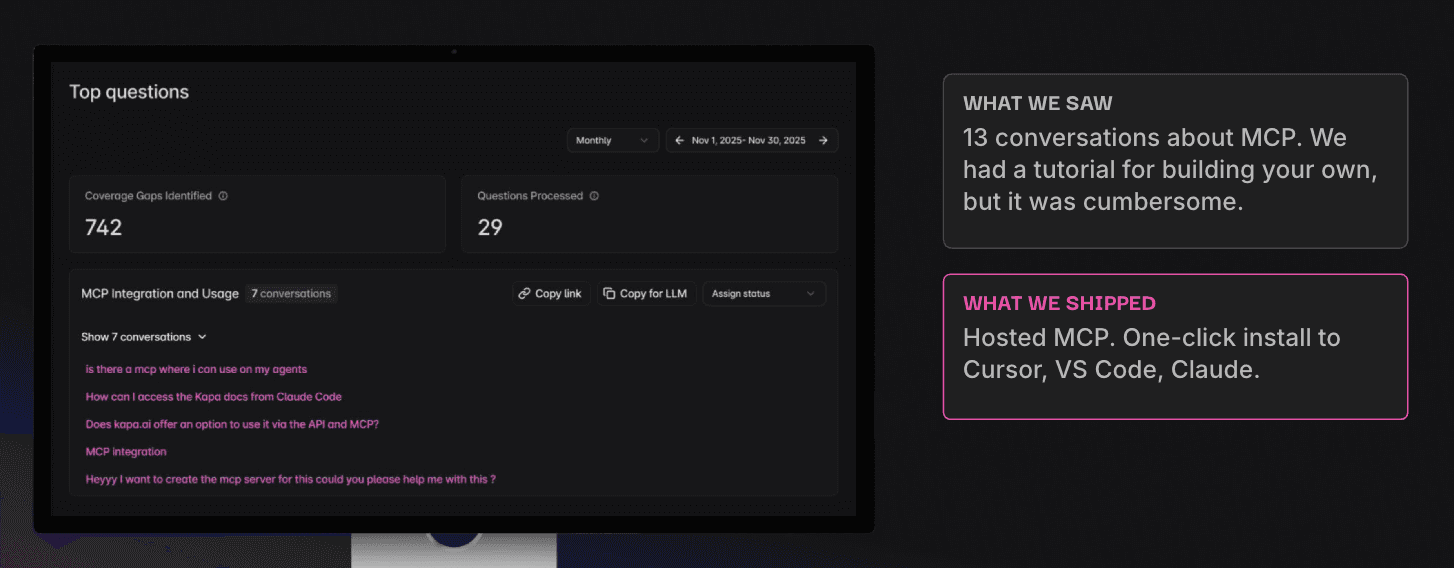Click the Copy link button
The width and height of the screenshot is (1454, 568).
(x=551, y=294)
